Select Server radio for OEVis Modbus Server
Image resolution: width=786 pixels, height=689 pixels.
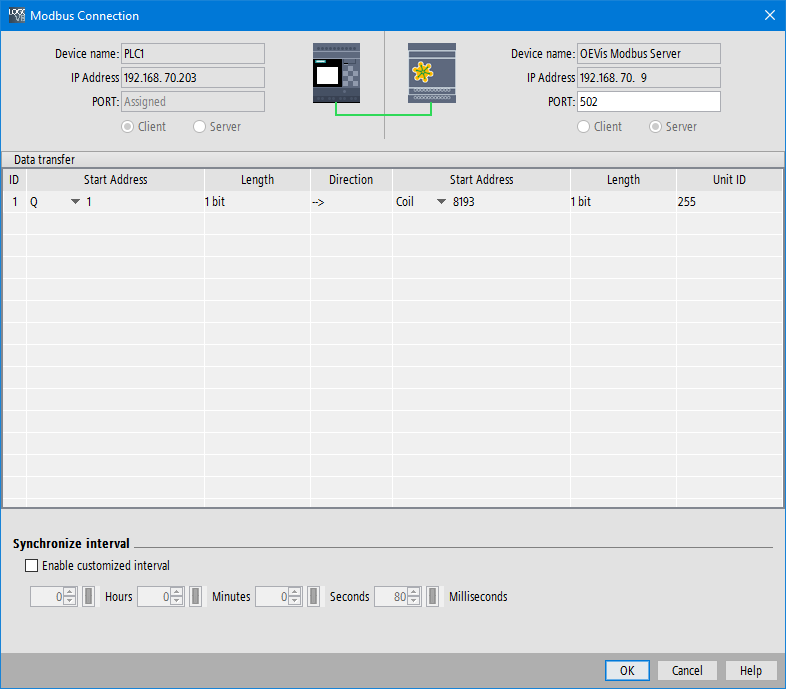(x=656, y=127)
